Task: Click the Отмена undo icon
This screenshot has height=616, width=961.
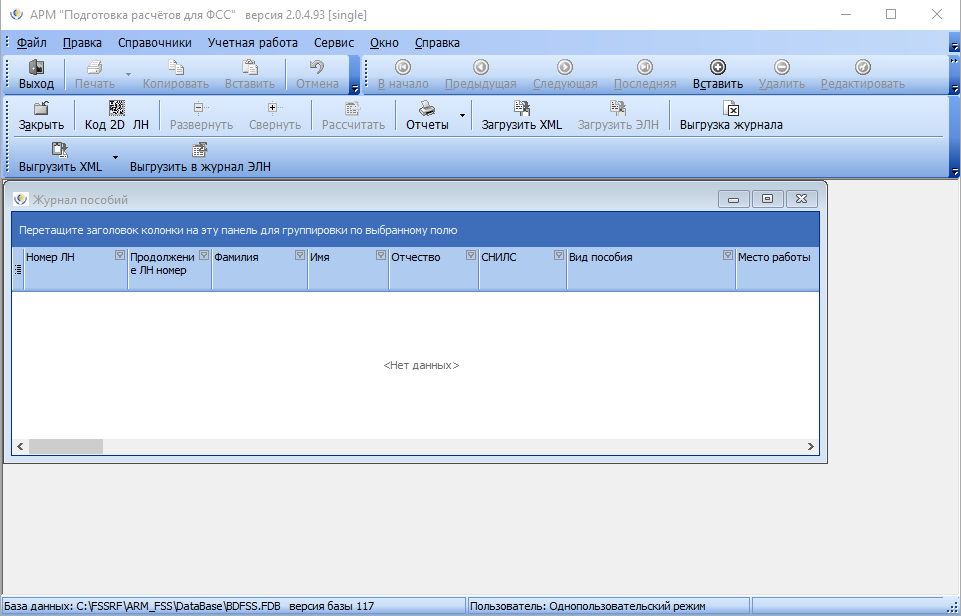Action: tap(317, 67)
